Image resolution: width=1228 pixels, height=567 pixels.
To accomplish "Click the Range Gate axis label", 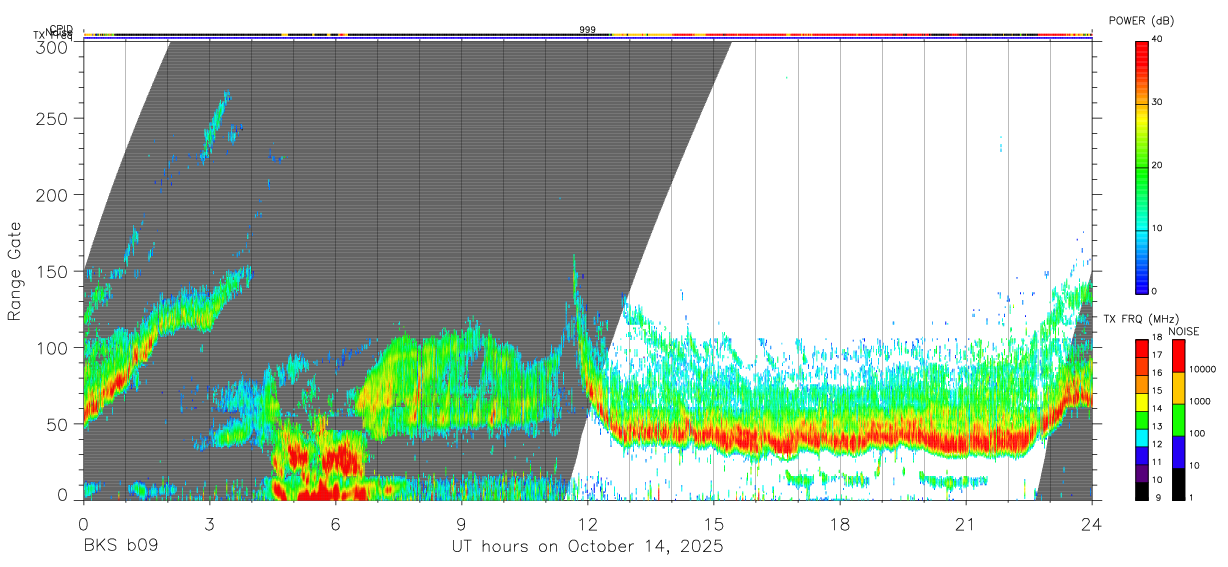I will (x=15, y=271).
